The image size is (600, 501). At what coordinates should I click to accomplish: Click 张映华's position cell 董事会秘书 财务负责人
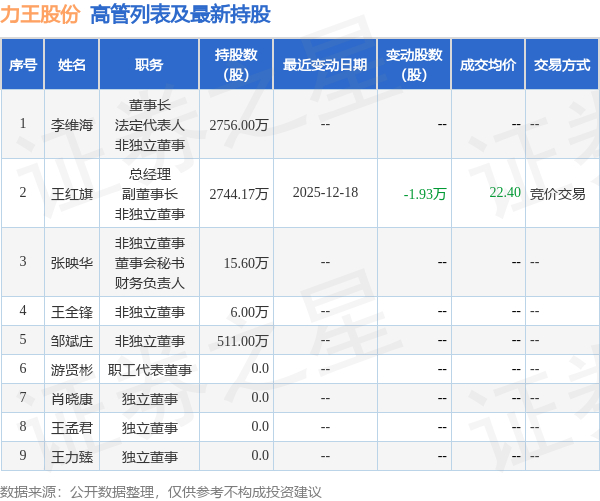[x=150, y=263]
